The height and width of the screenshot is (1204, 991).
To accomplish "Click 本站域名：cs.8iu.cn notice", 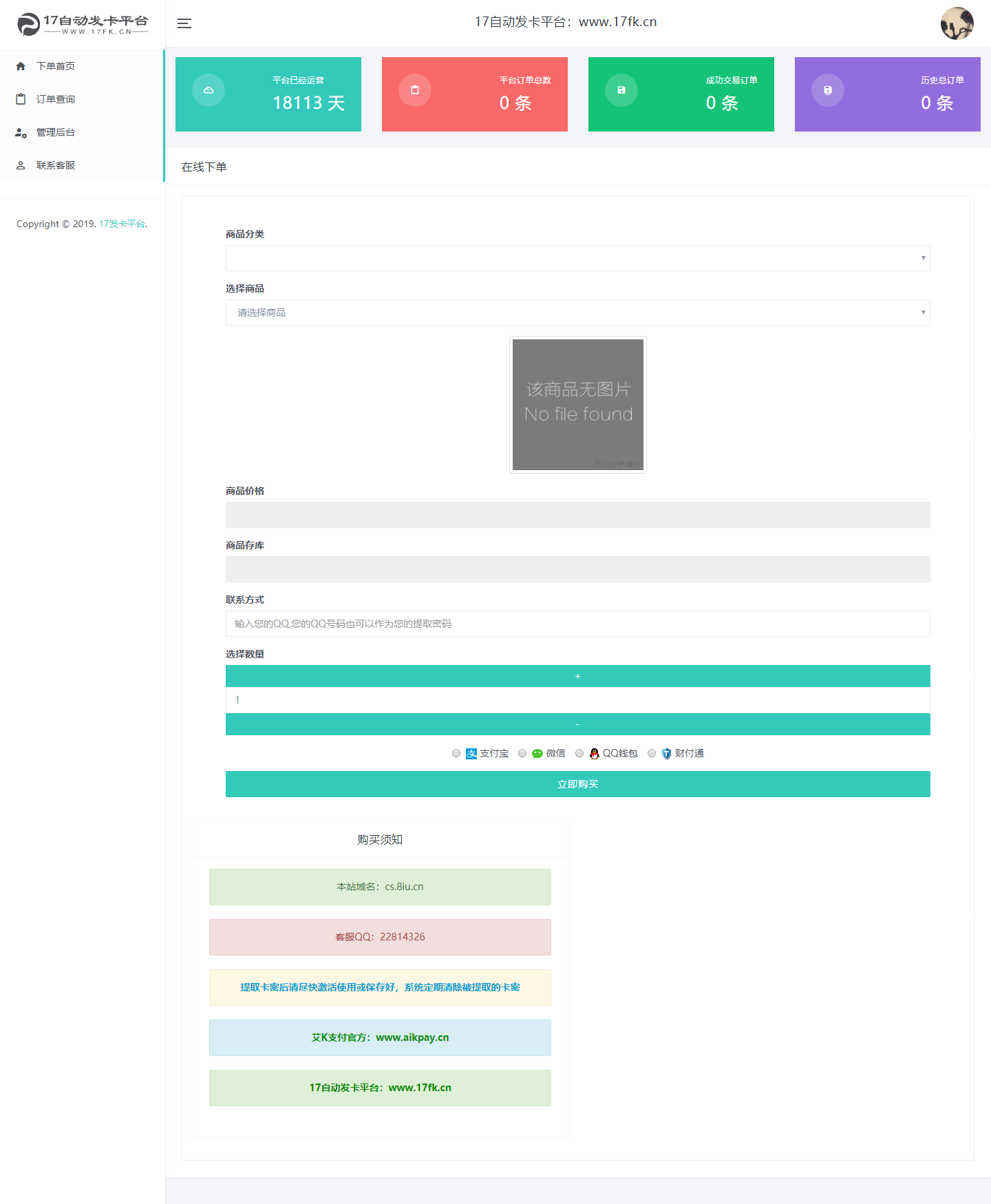I will click(380, 887).
